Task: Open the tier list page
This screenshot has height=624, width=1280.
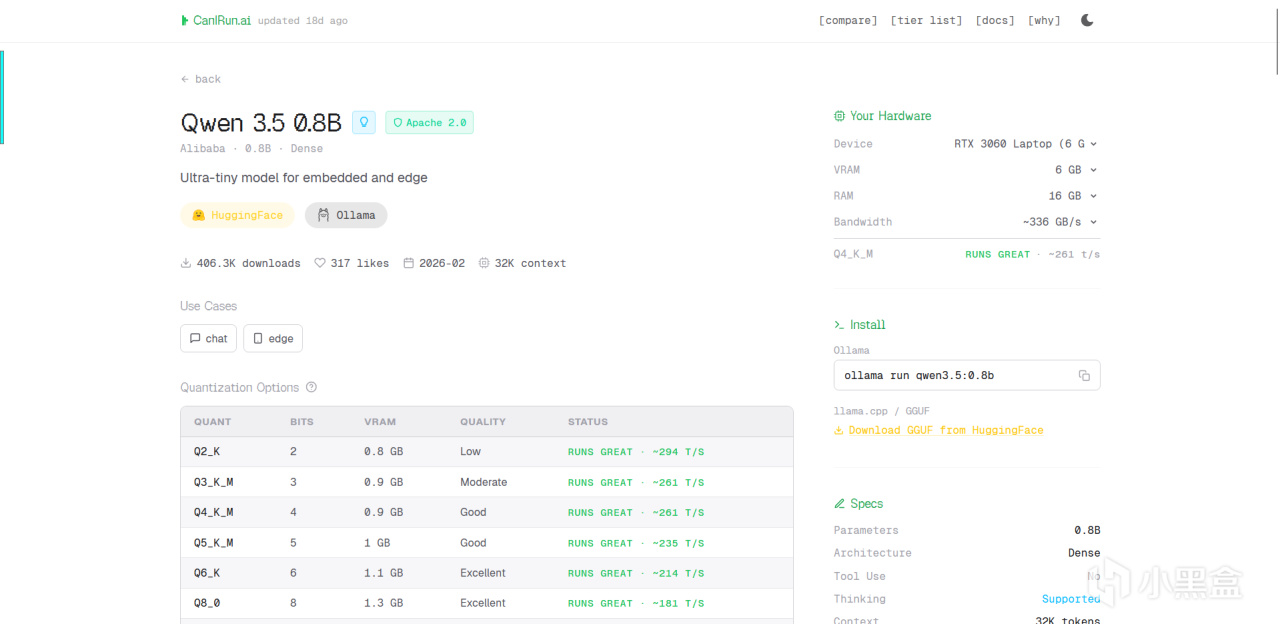Action: (x=926, y=20)
